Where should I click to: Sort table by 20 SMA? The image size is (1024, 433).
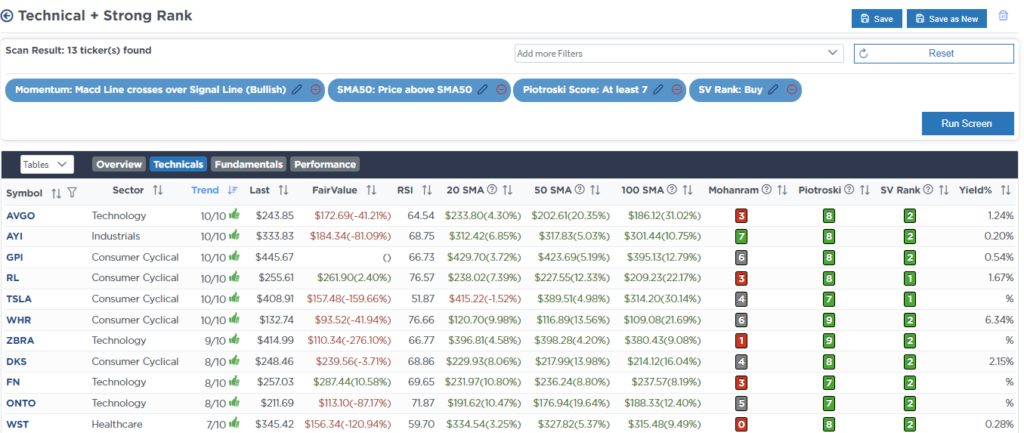point(507,190)
